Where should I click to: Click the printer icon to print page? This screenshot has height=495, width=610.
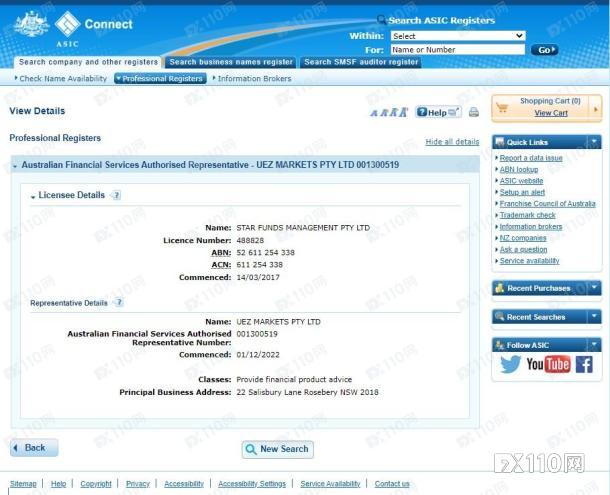474,112
